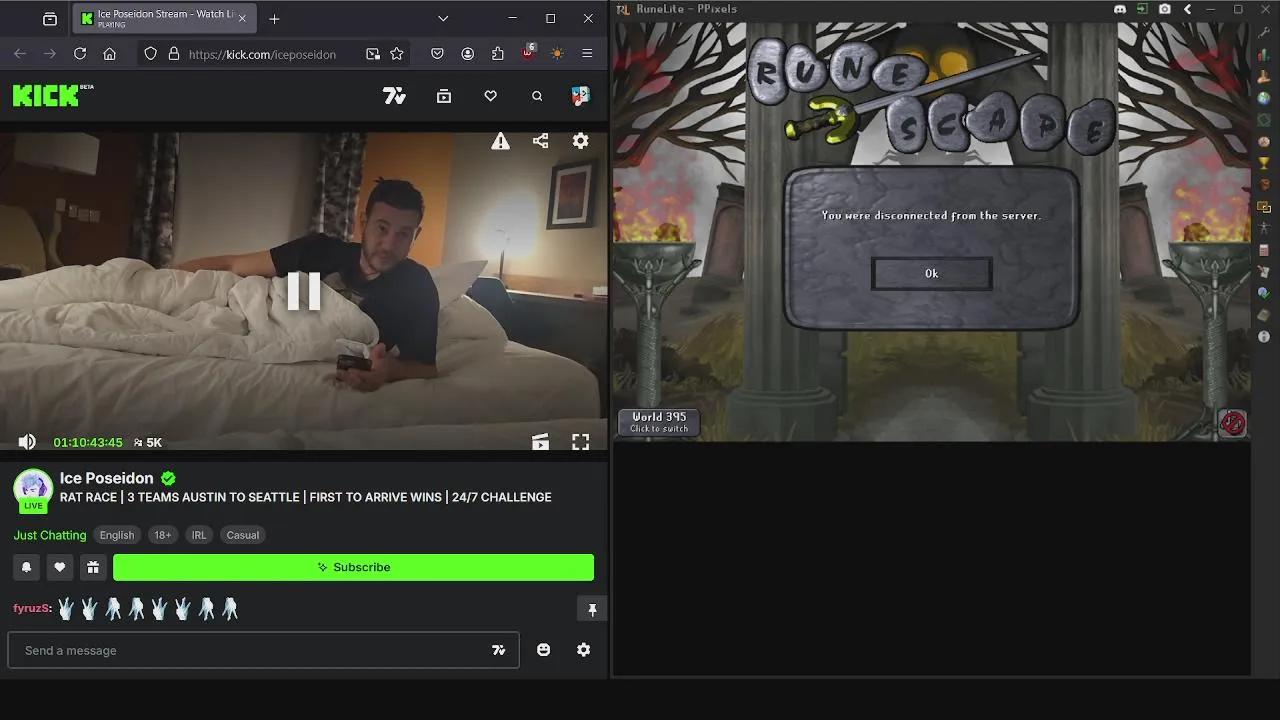Screen dimensions: 1280x720
Task: Click the Send a message field
Action: pyautogui.click(x=250, y=650)
